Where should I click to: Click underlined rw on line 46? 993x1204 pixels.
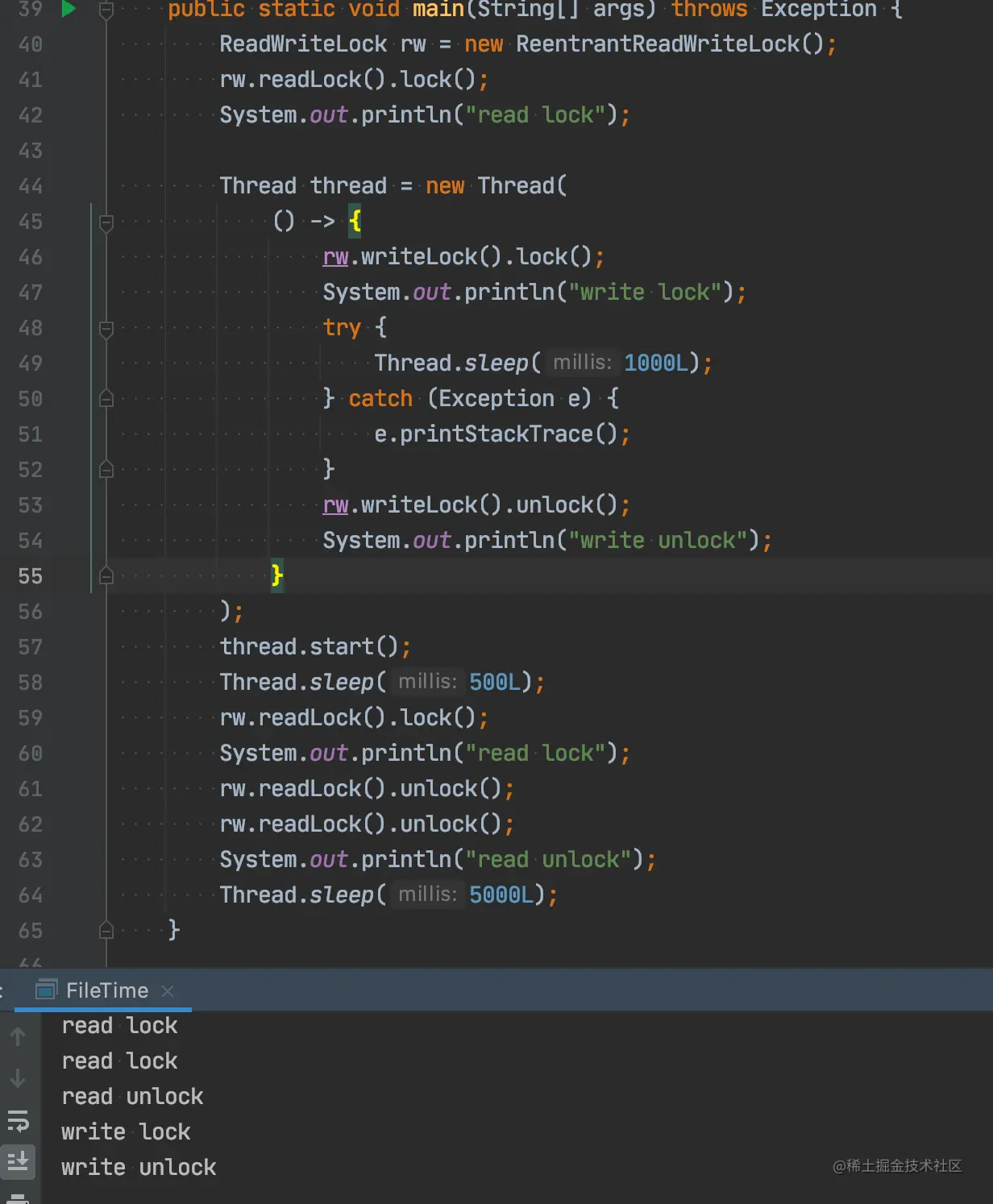[x=335, y=257]
